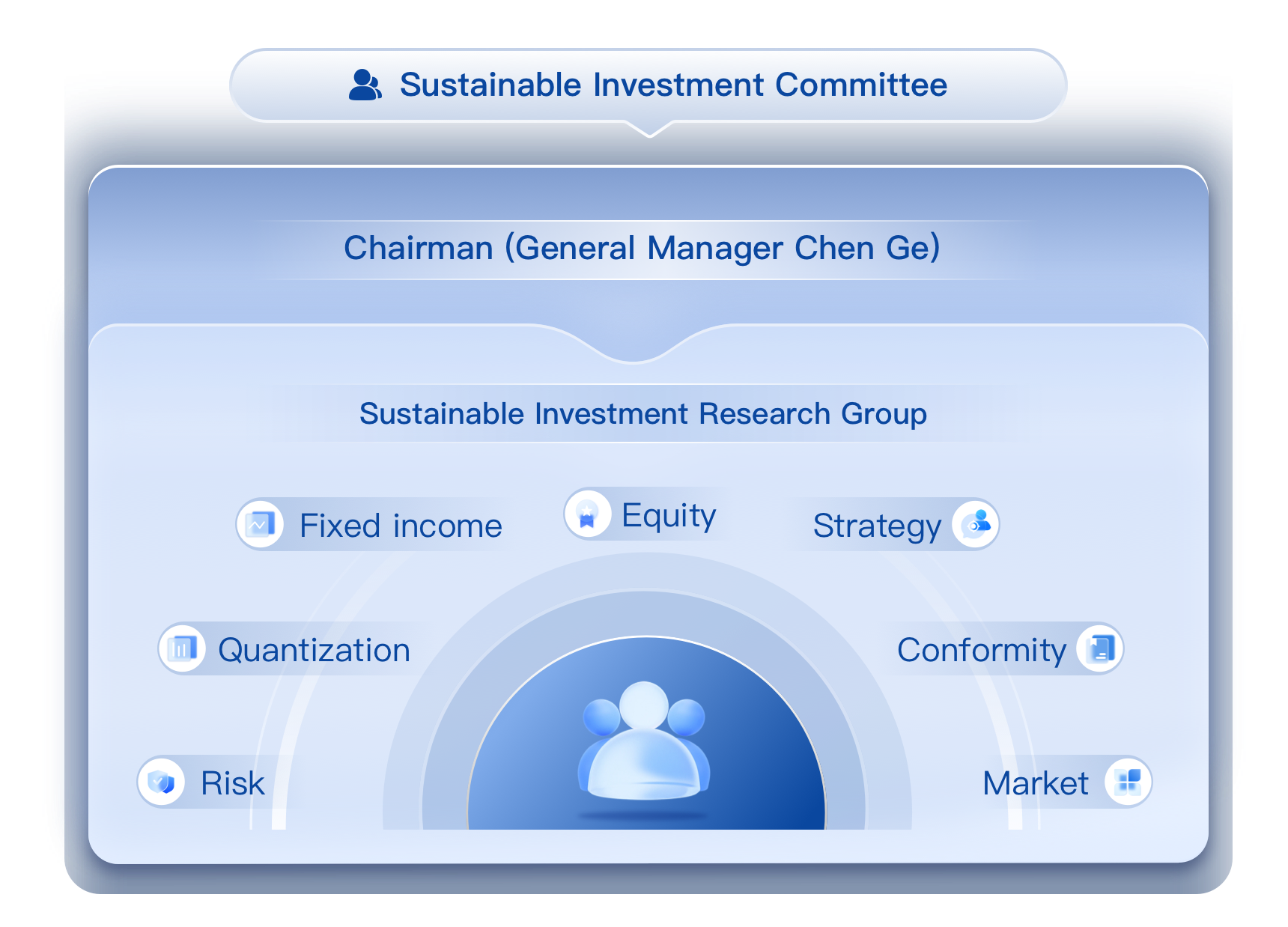The width and height of the screenshot is (1288, 927).
Task: Click the downward pointer below the committee title
Action: [649, 130]
